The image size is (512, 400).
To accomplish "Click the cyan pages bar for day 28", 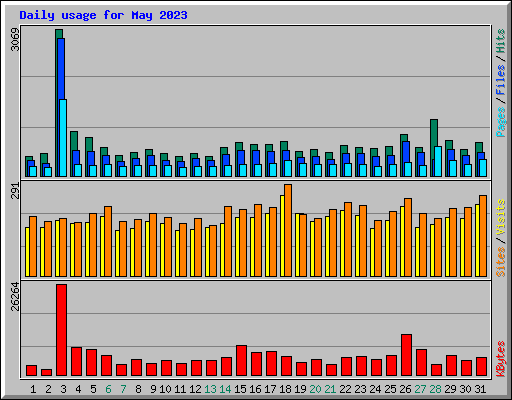I will tap(438, 161).
